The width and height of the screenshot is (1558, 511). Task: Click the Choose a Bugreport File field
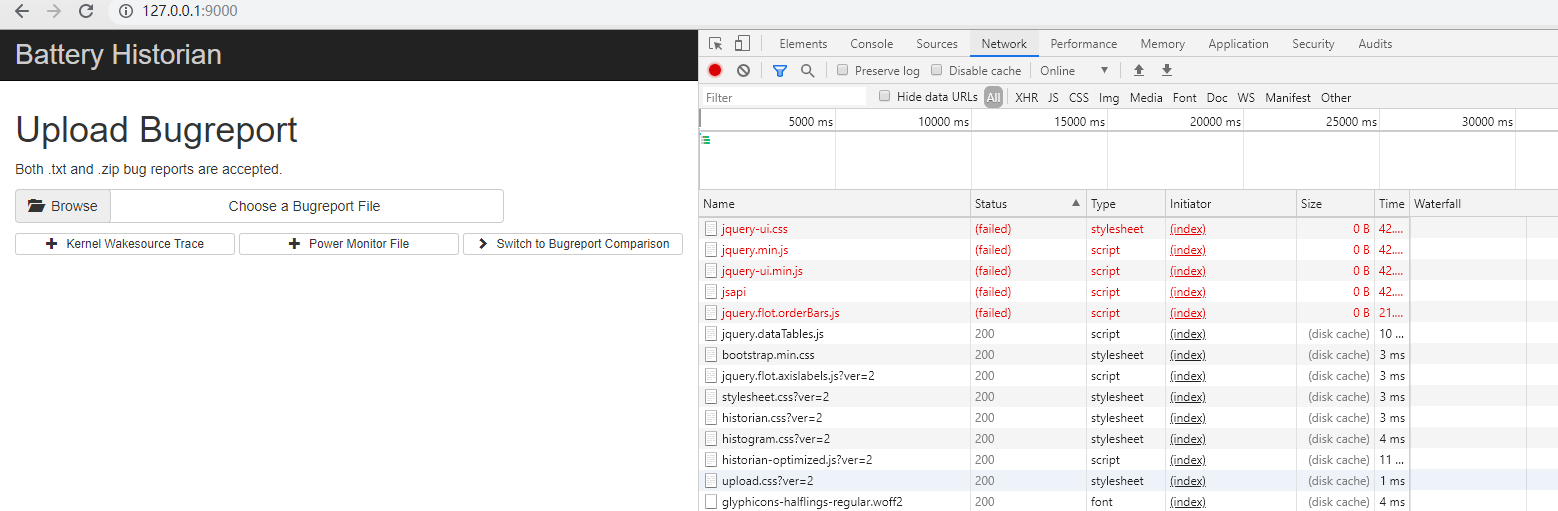[306, 206]
